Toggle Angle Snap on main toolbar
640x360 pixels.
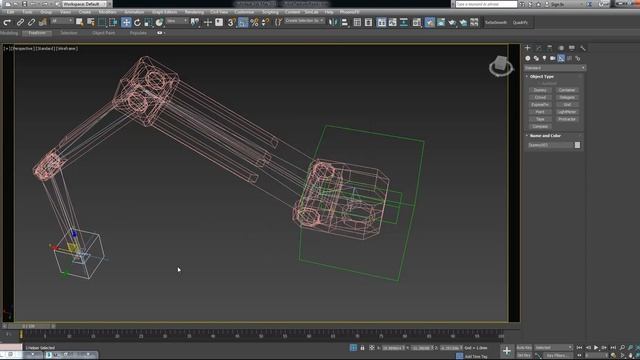[x=242, y=22]
